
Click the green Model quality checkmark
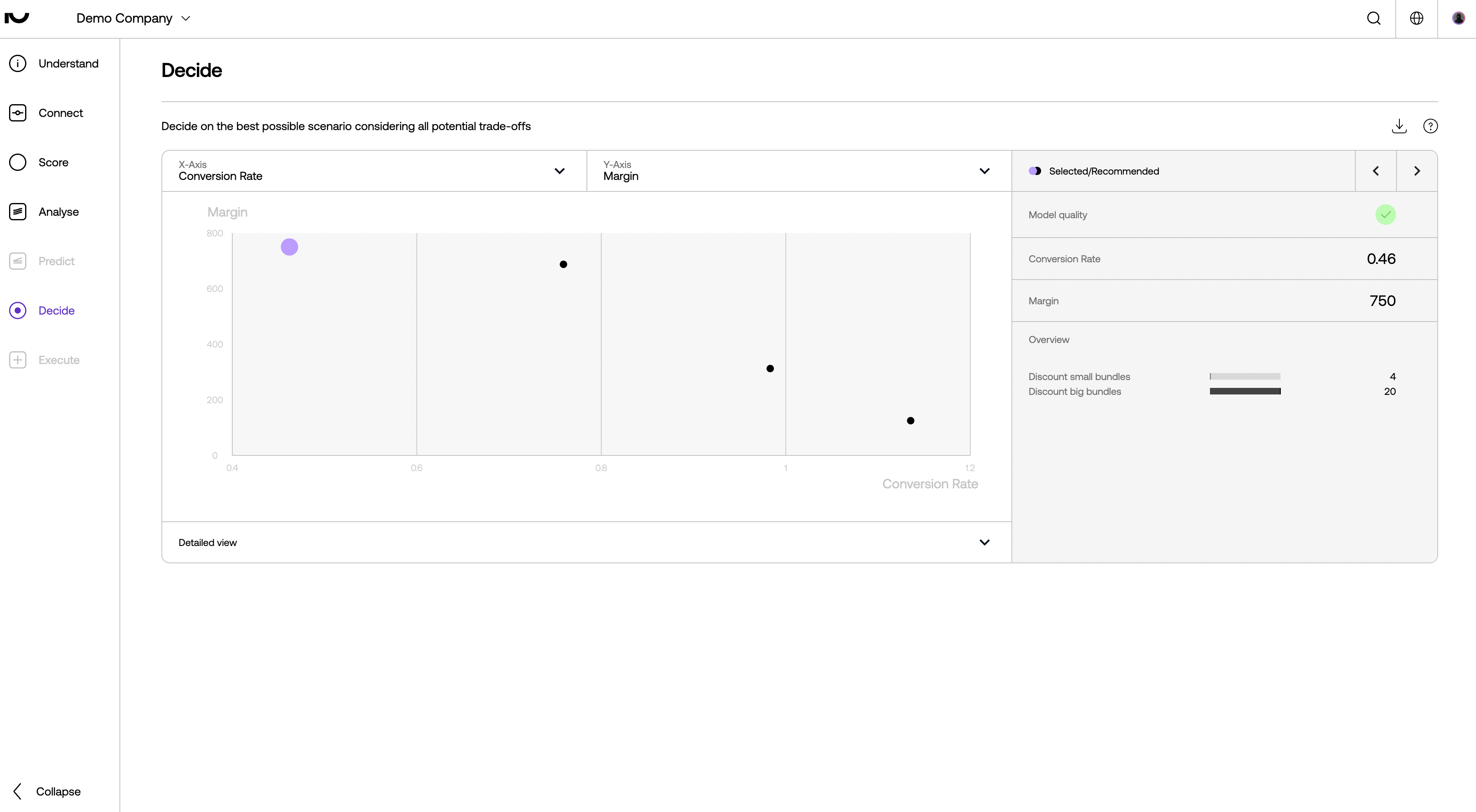click(1385, 215)
